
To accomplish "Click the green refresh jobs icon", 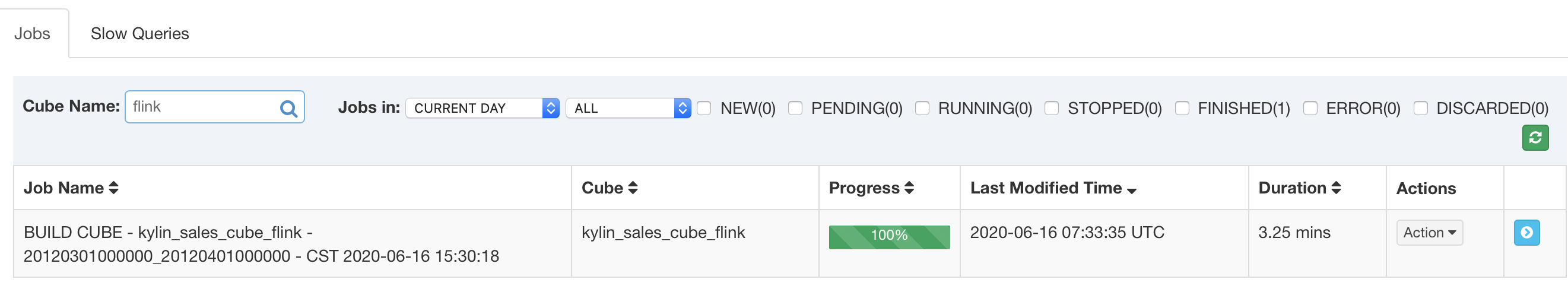I will click(1535, 138).
